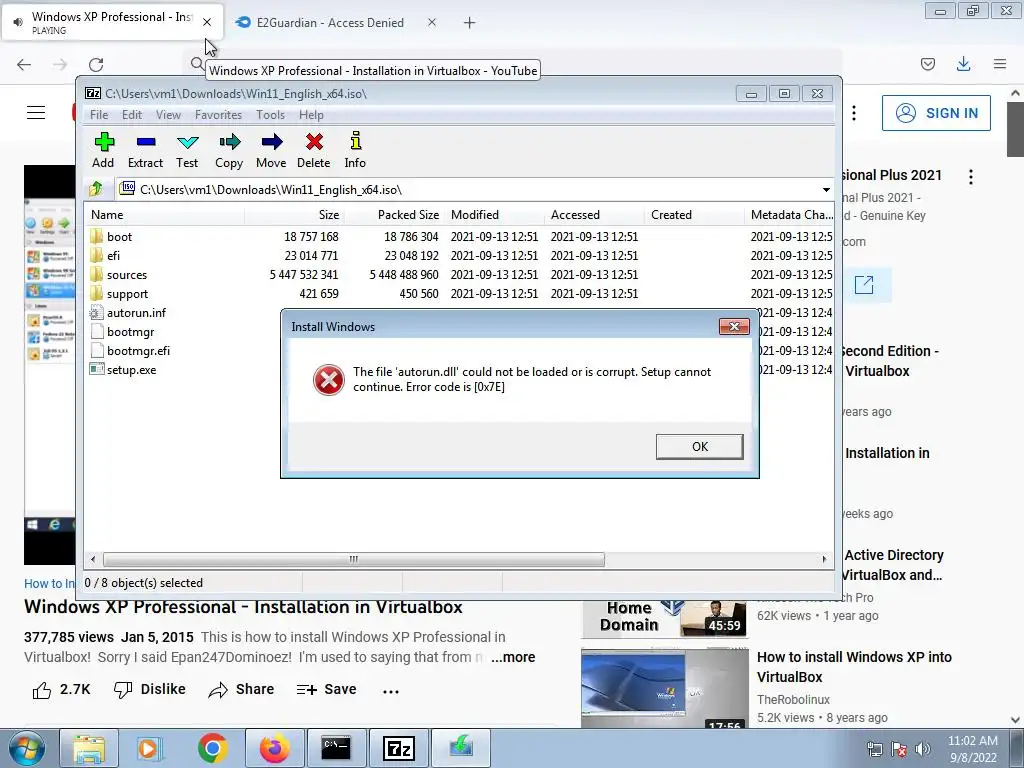The height and width of the screenshot is (768, 1024).
Task: Open a new browser tab
Action: tap(470, 23)
